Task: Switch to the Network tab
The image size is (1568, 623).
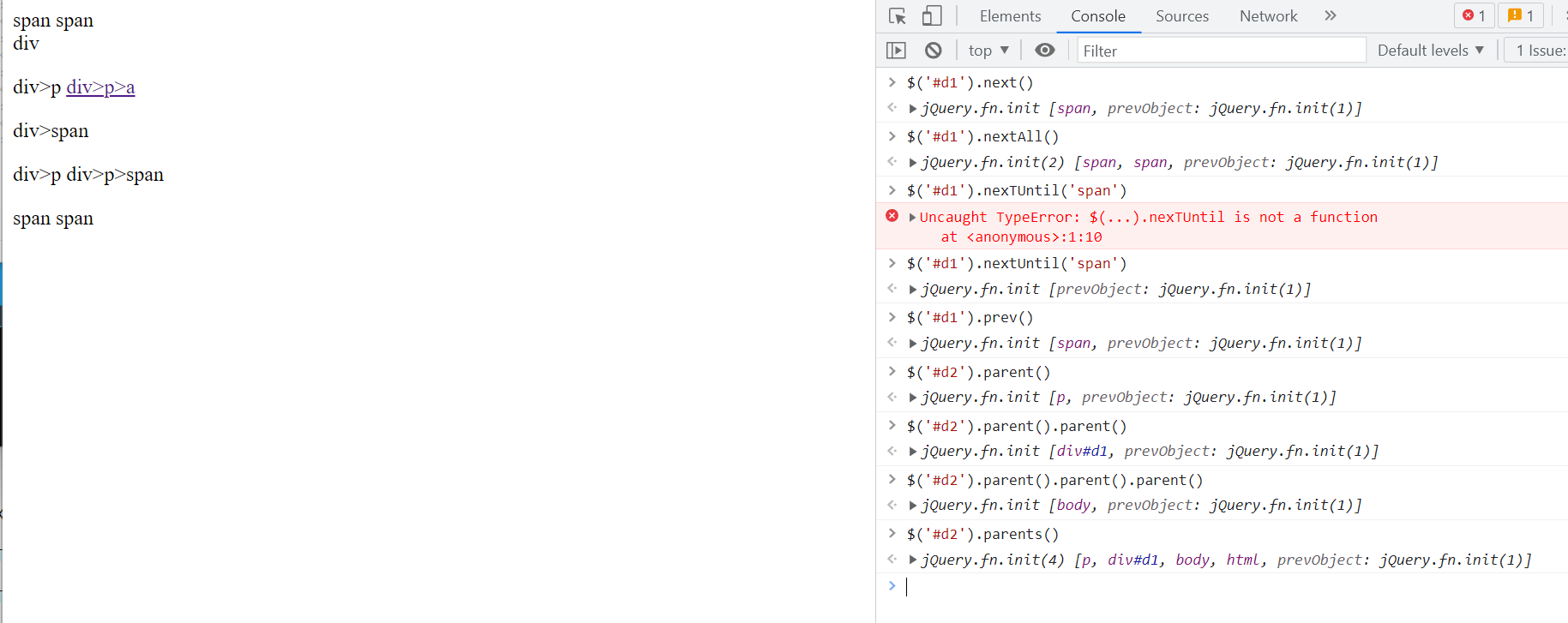Action: click(1269, 16)
